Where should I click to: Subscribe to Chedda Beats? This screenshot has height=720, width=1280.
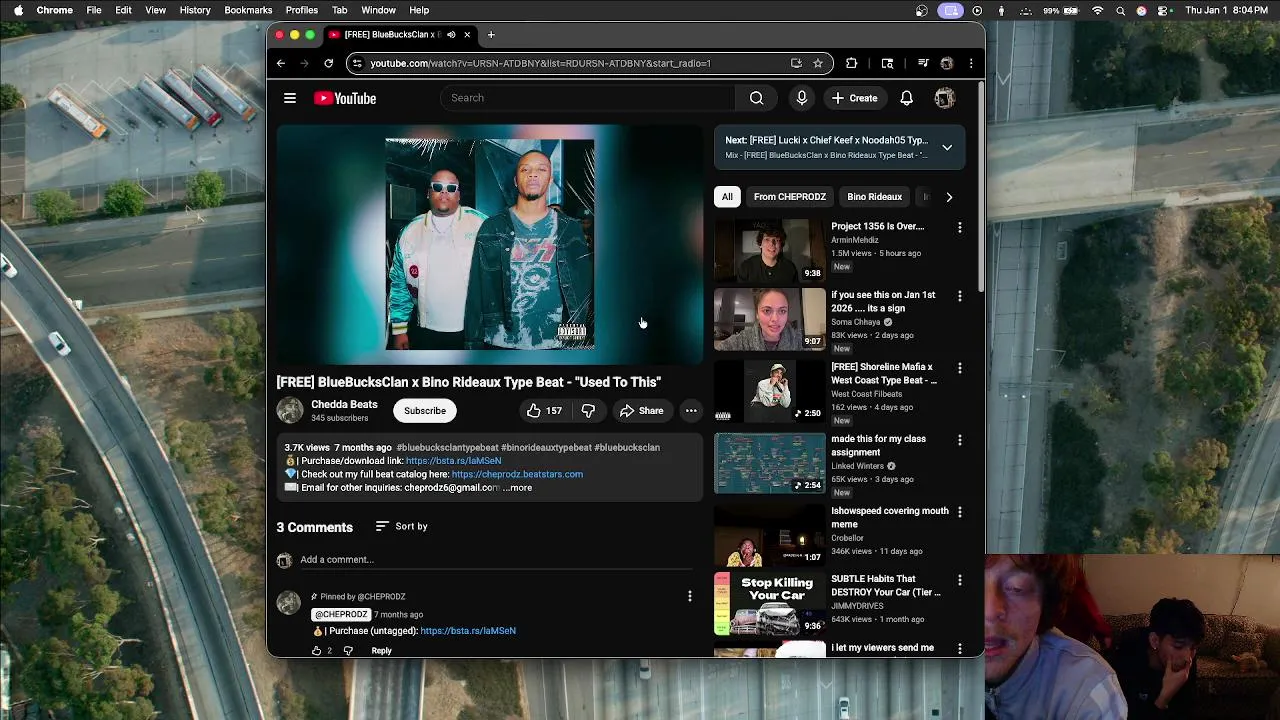tap(425, 411)
